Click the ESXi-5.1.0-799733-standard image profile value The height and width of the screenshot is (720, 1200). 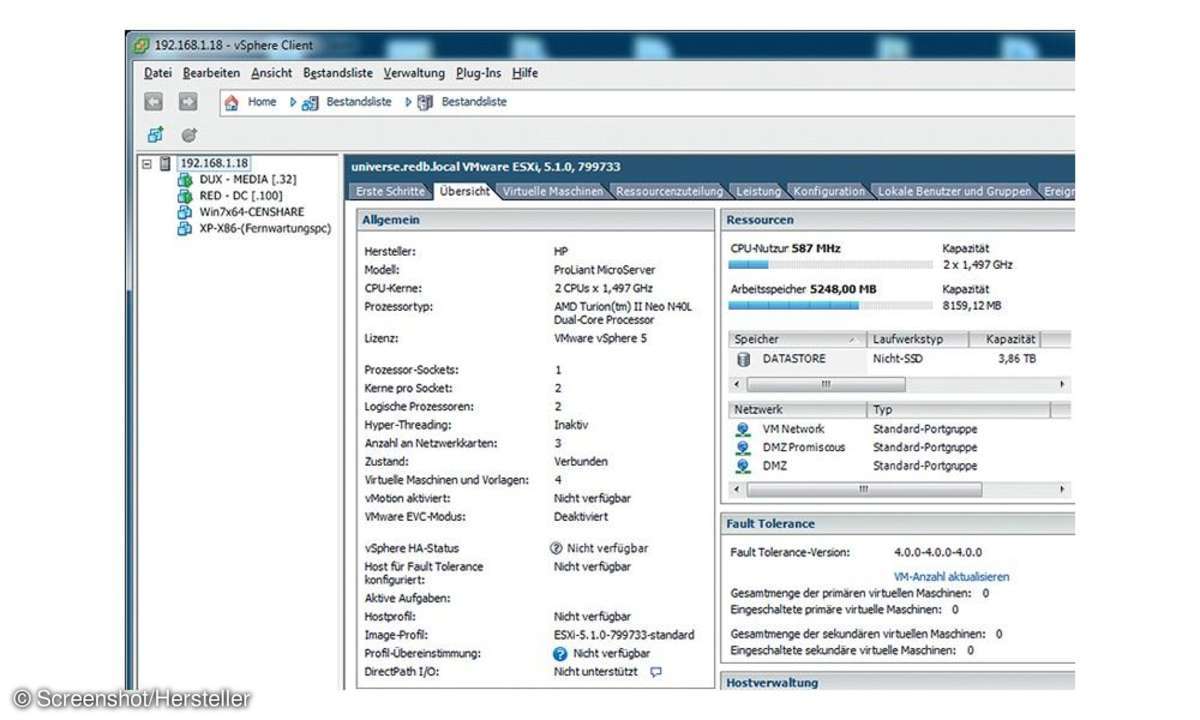[624, 635]
